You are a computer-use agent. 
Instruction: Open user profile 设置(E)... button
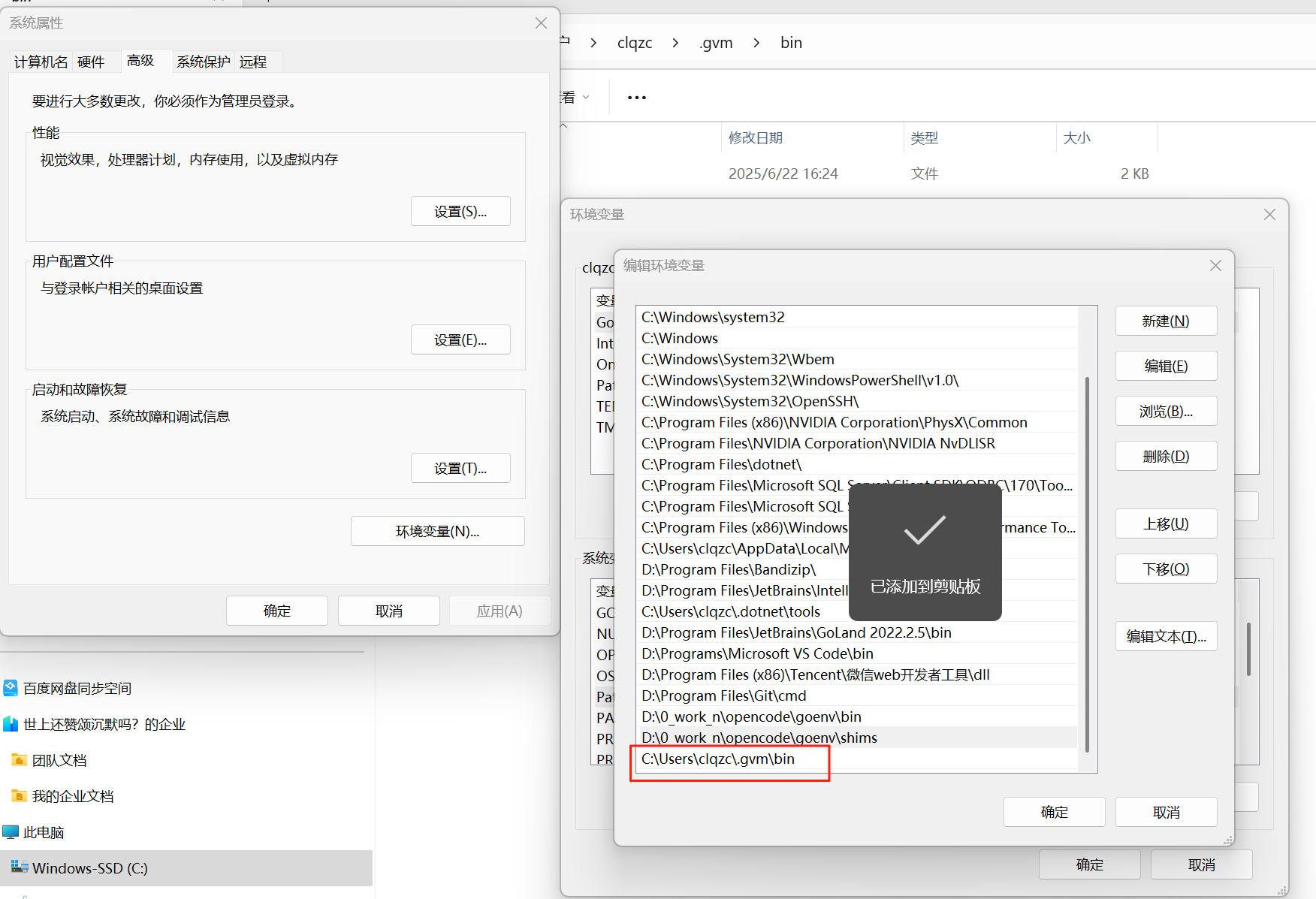(460, 339)
